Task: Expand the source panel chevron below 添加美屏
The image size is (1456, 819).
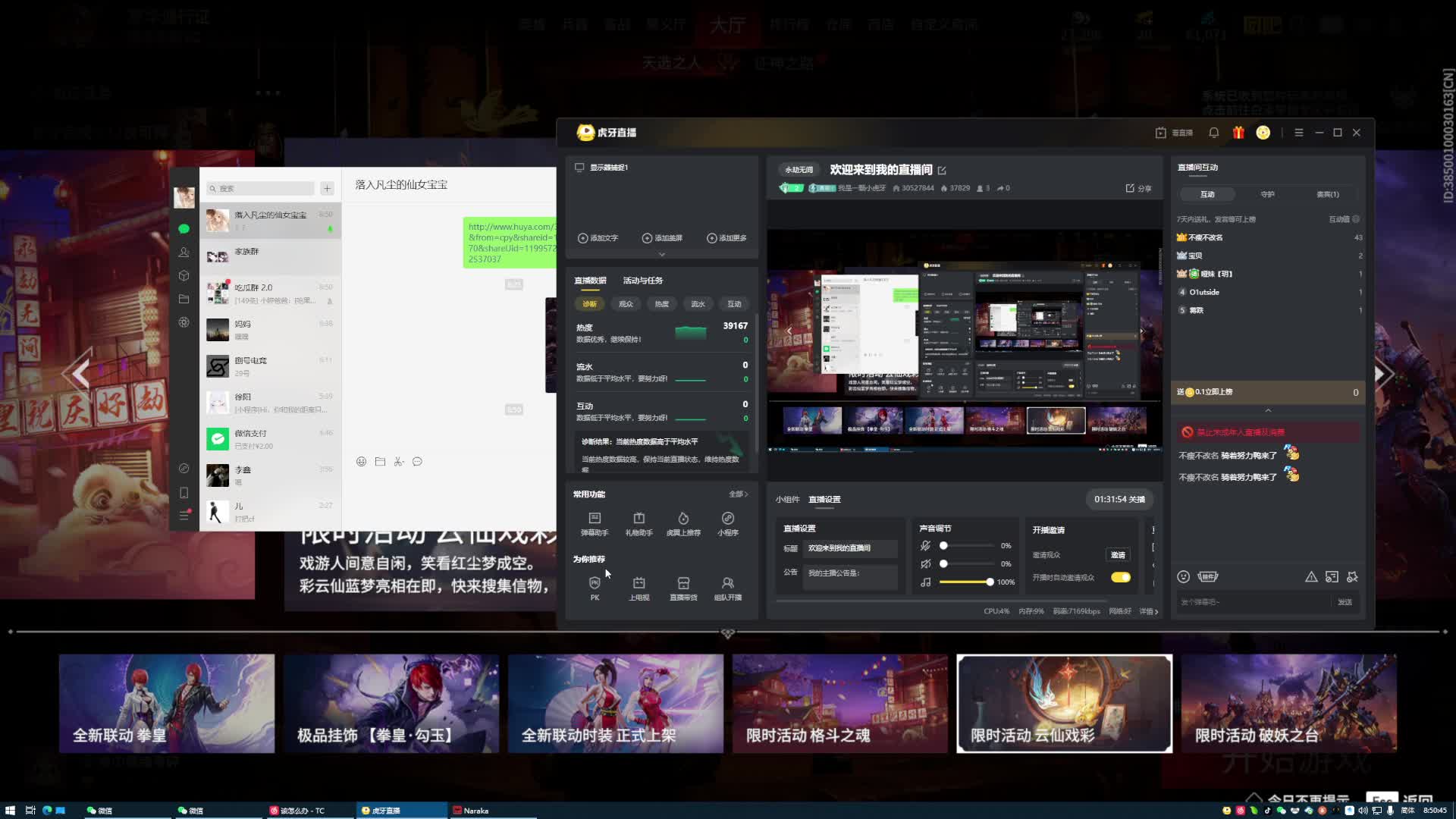Action: [x=661, y=255]
